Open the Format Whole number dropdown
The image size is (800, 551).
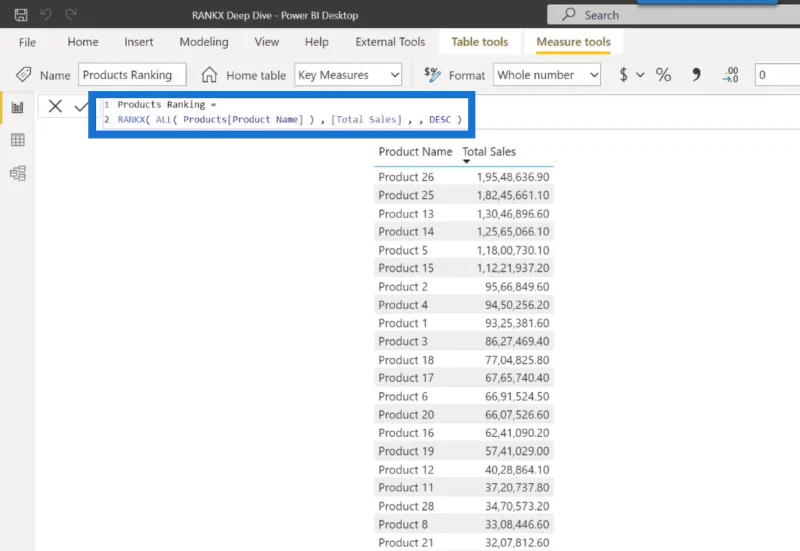[x=546, y=75]
